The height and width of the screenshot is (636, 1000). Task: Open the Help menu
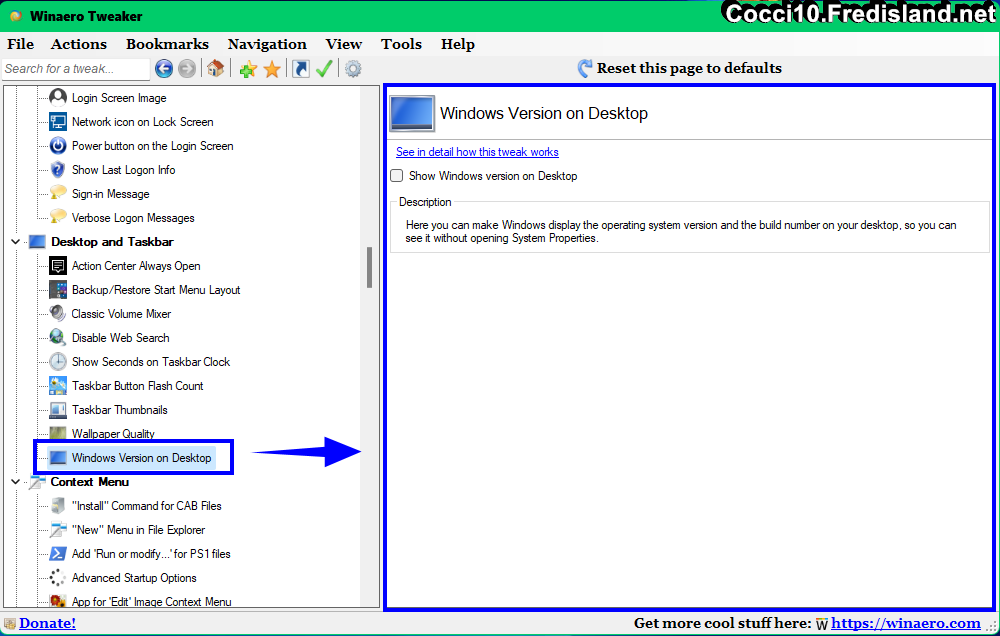click(458, 44)
